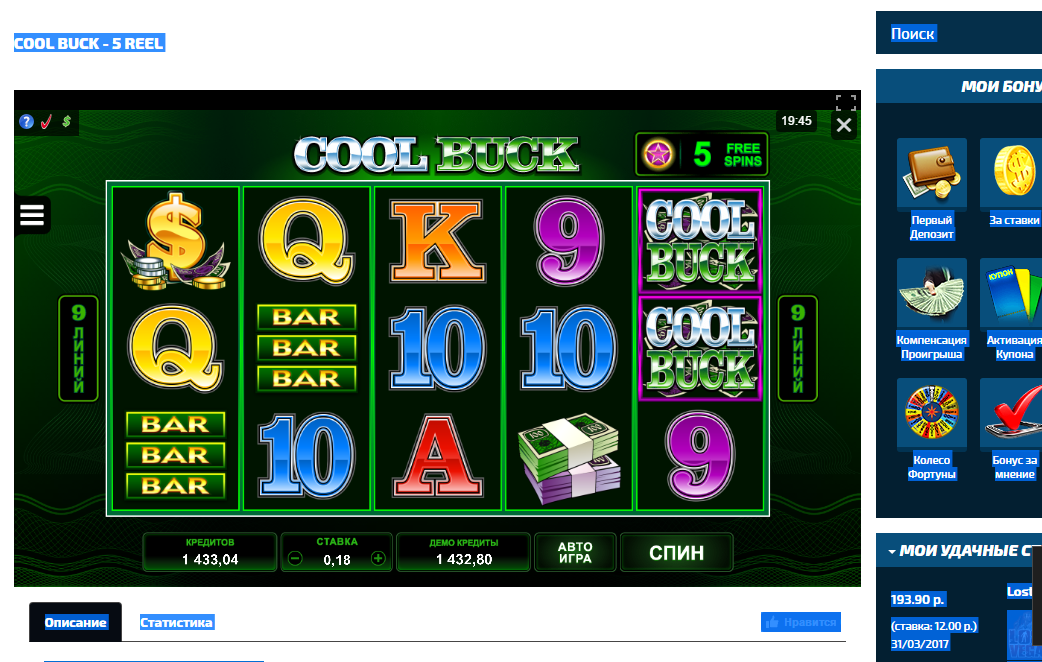Click the left 9 линий lines selector

(x=78, y=348)
